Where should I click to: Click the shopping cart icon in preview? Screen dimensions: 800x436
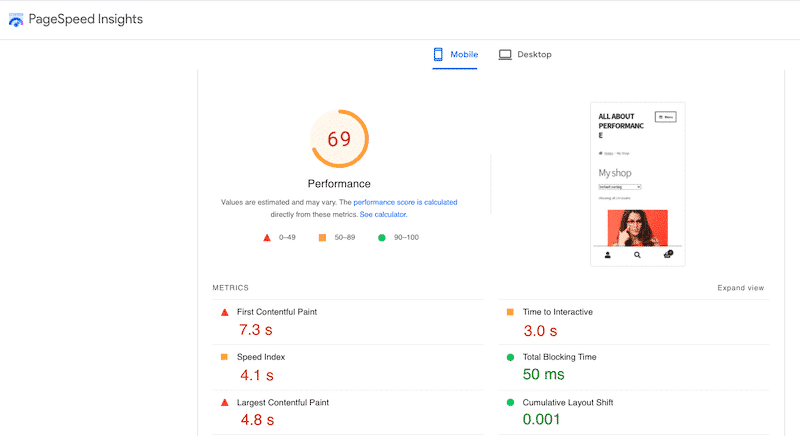[668, 254]
